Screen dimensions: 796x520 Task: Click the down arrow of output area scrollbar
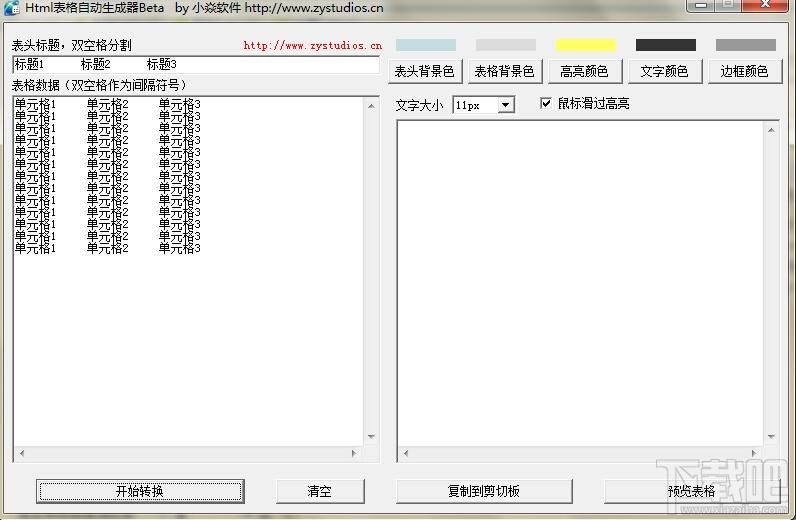tap(771, 437)
